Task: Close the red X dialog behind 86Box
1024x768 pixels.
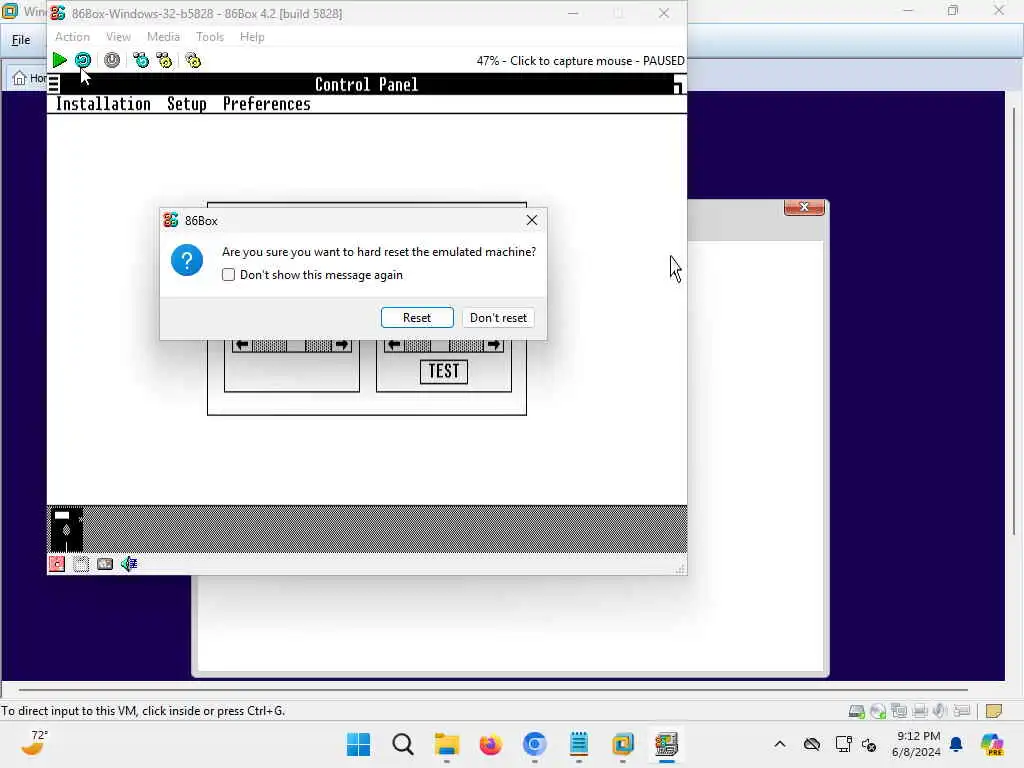Action: click(804, 207)
